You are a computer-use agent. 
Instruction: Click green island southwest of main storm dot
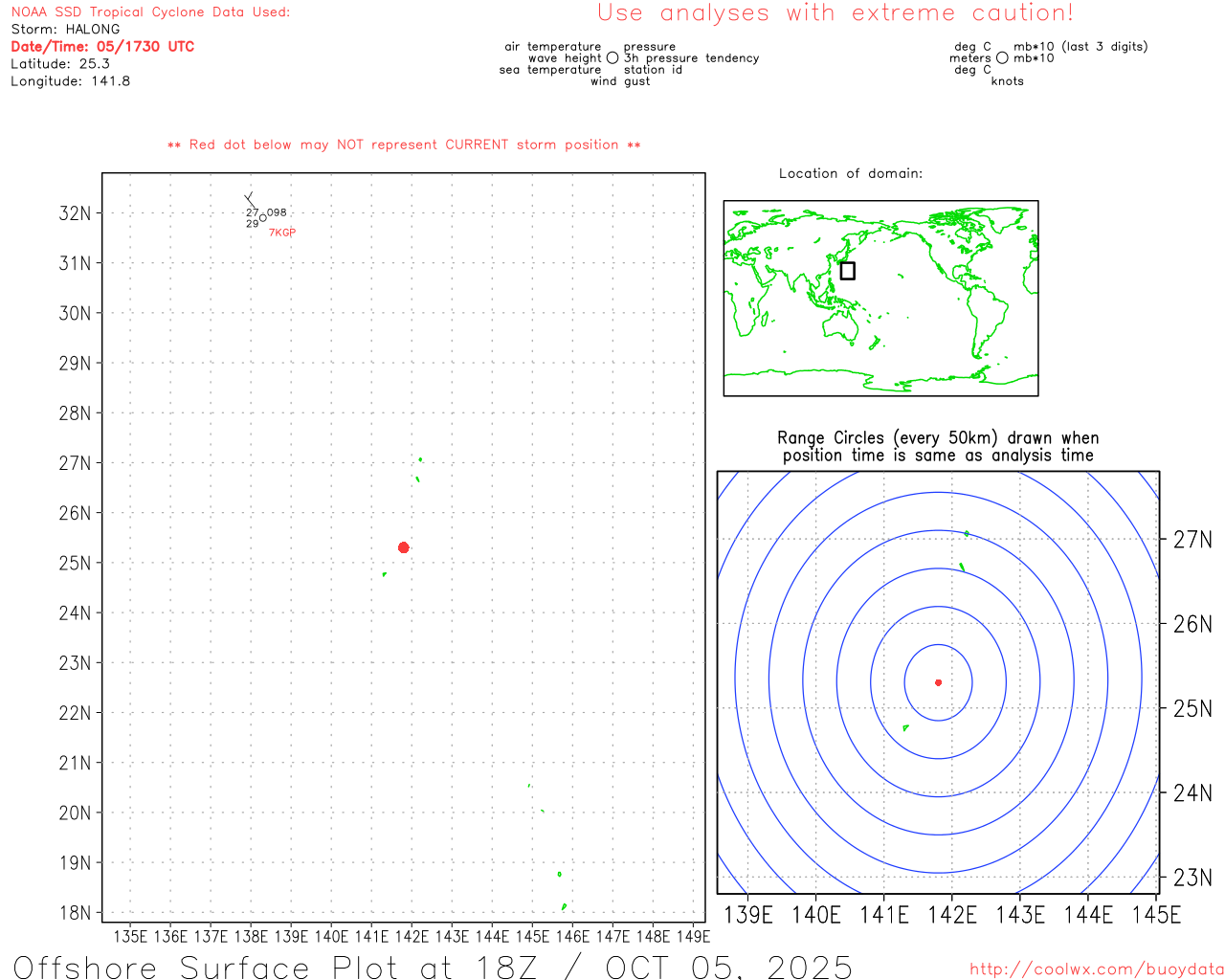tap(385, 574)
